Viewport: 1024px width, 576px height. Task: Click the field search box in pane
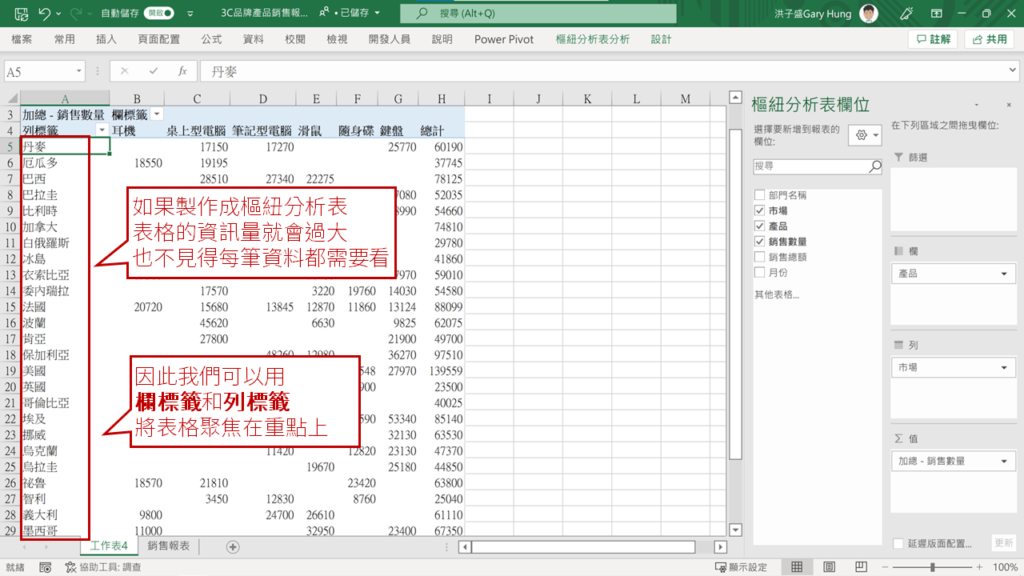(x=811, y=167)
